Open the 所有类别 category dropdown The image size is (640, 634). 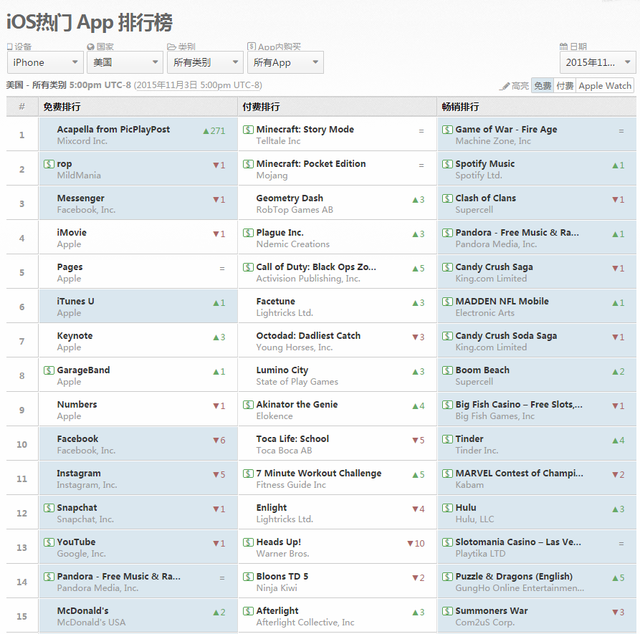click(x=205, y=62)
